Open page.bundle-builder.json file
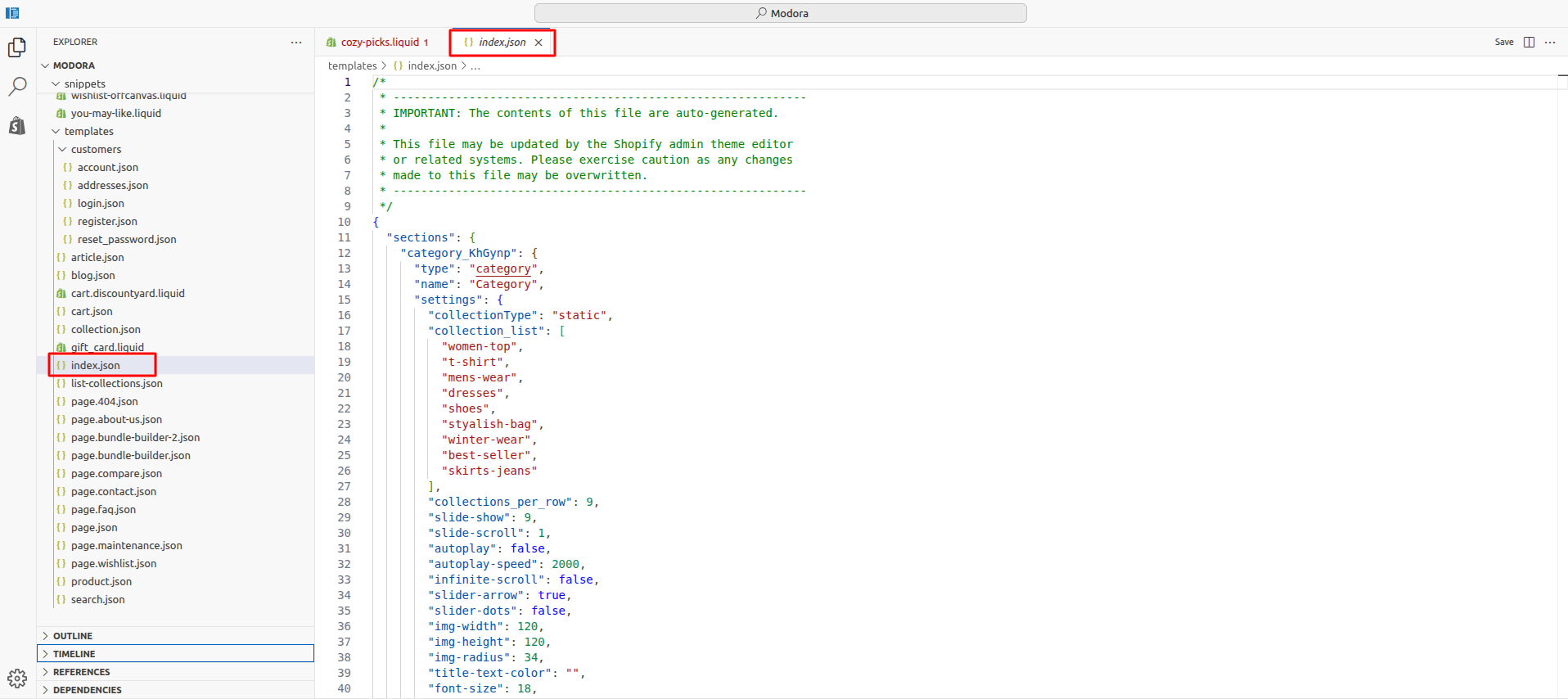Image resolution: width=1568 pixels, height=699 pixels. coord(176,455)
